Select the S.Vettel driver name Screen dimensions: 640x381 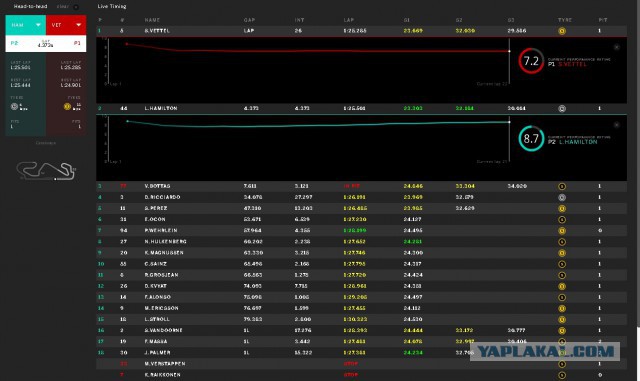pos(157,31)
